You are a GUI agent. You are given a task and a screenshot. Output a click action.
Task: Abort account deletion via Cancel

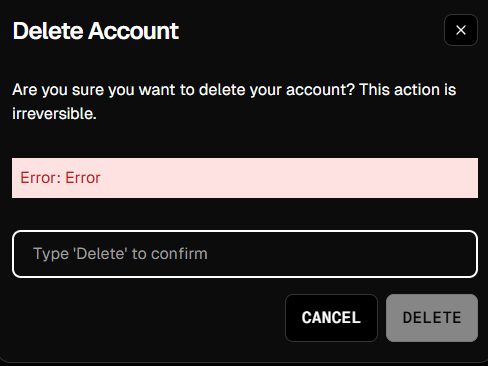331,318
